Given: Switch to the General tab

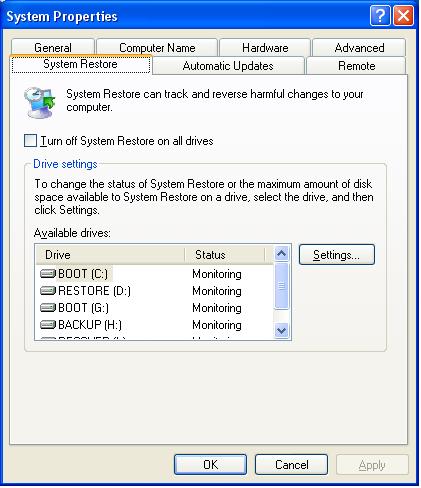Looking at the screenshot, I should point(53,47).
